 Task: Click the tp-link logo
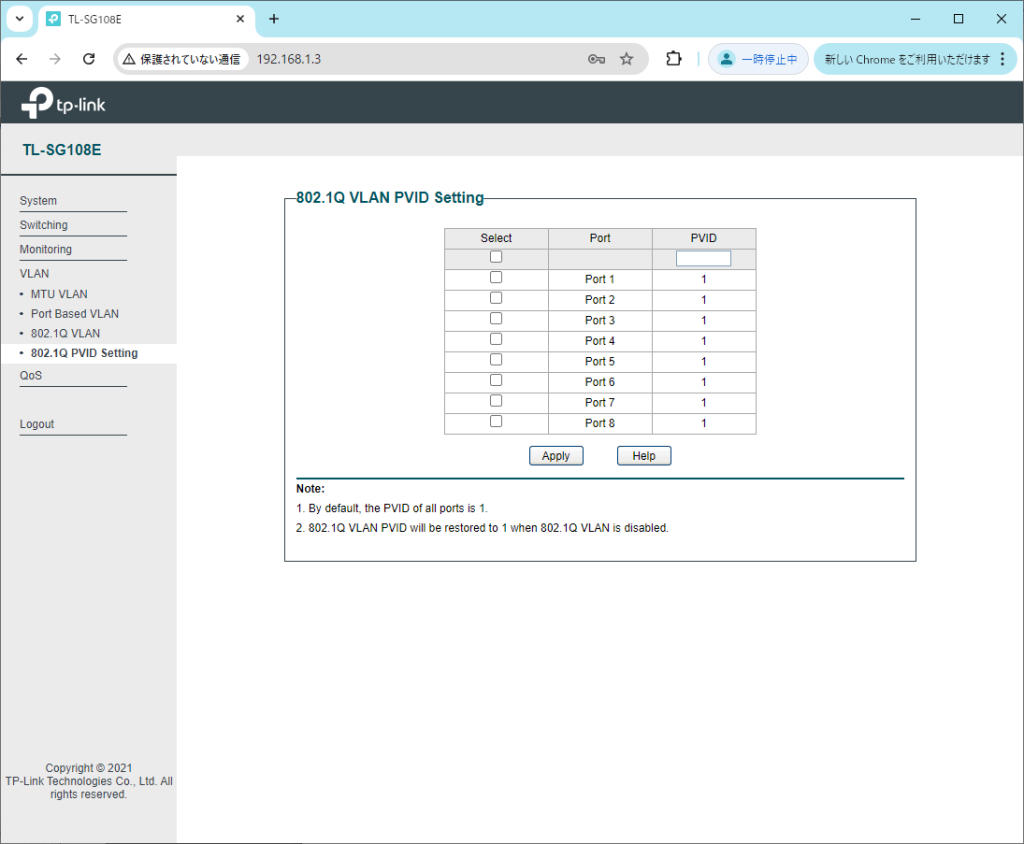(64, 103)
